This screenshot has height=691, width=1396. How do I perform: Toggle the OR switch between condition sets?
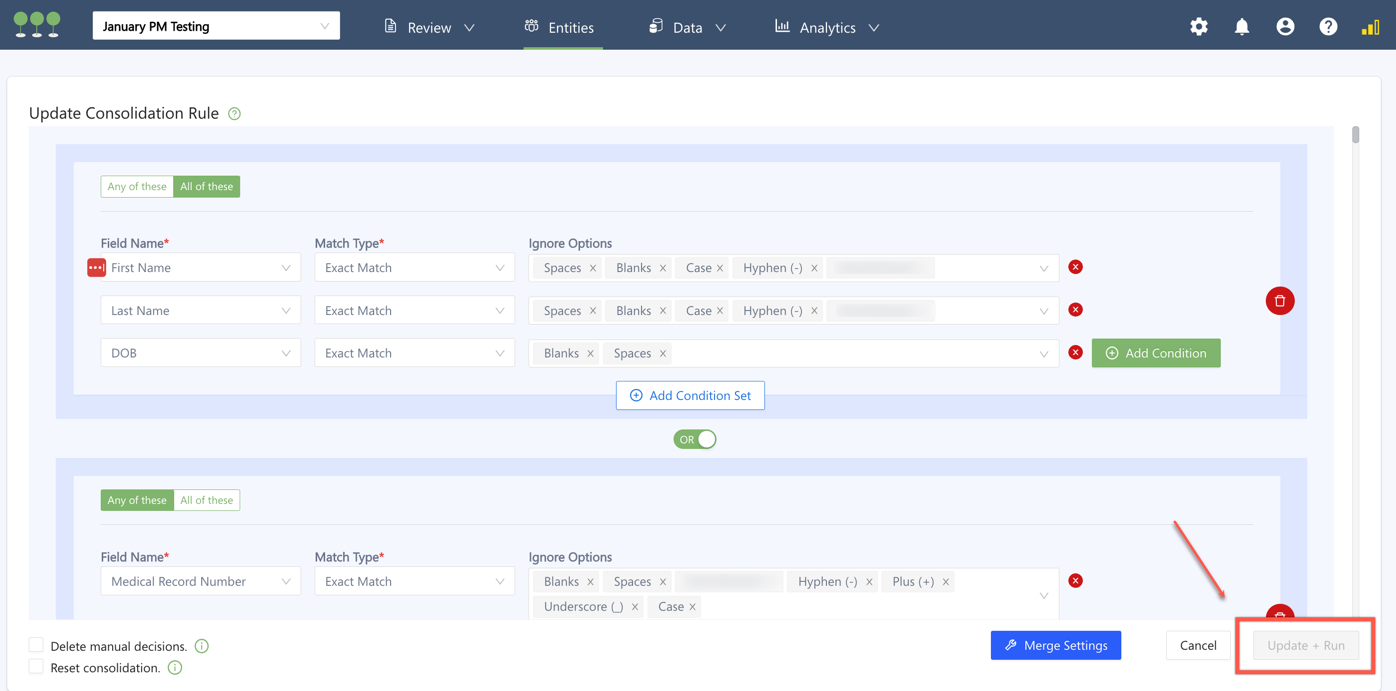point(695,439)
